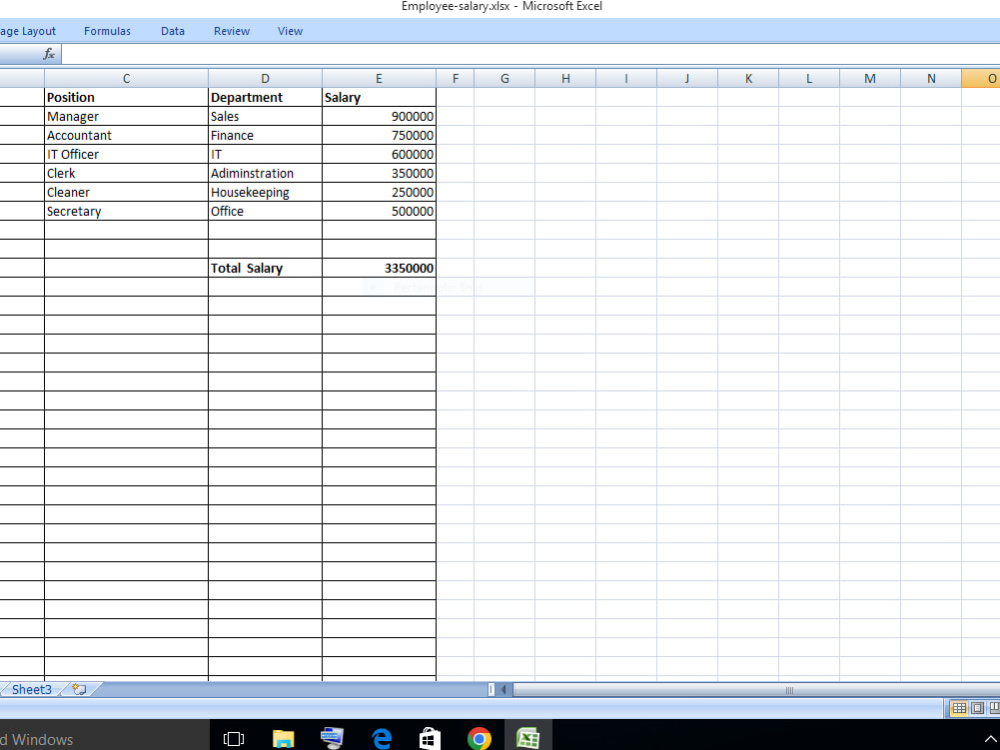
Task: Select the Position header cell
Action: tap(126, 98)
